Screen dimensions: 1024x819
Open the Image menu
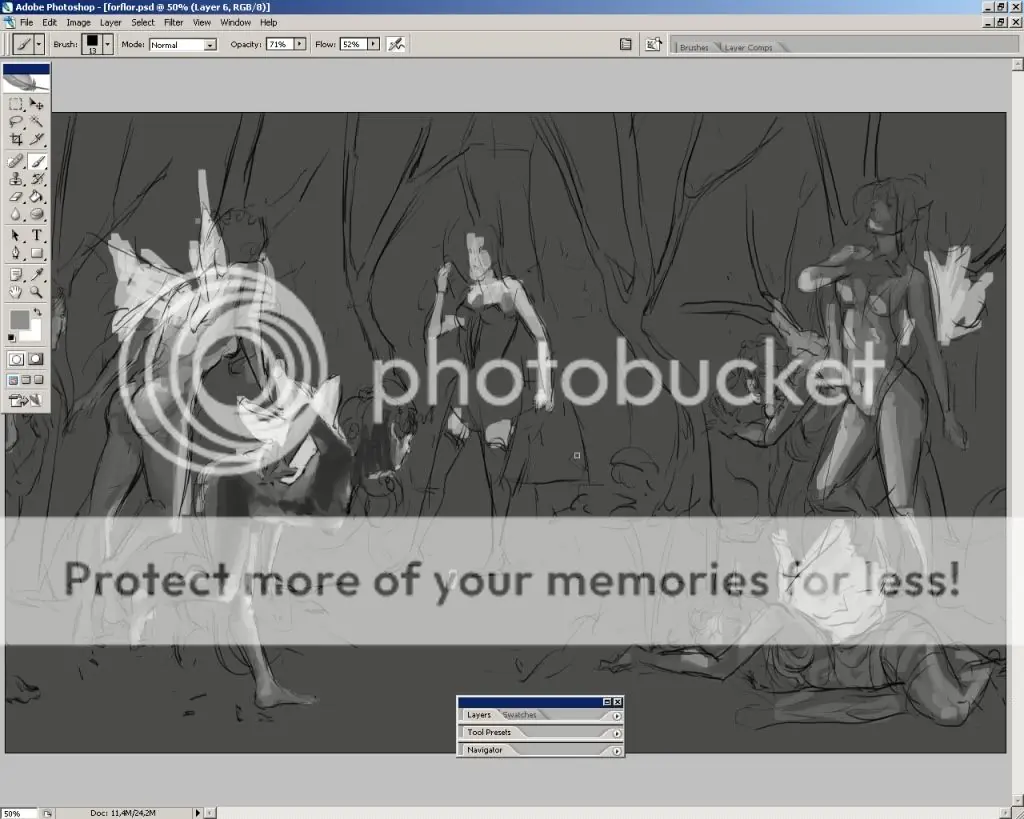[78, 22]
